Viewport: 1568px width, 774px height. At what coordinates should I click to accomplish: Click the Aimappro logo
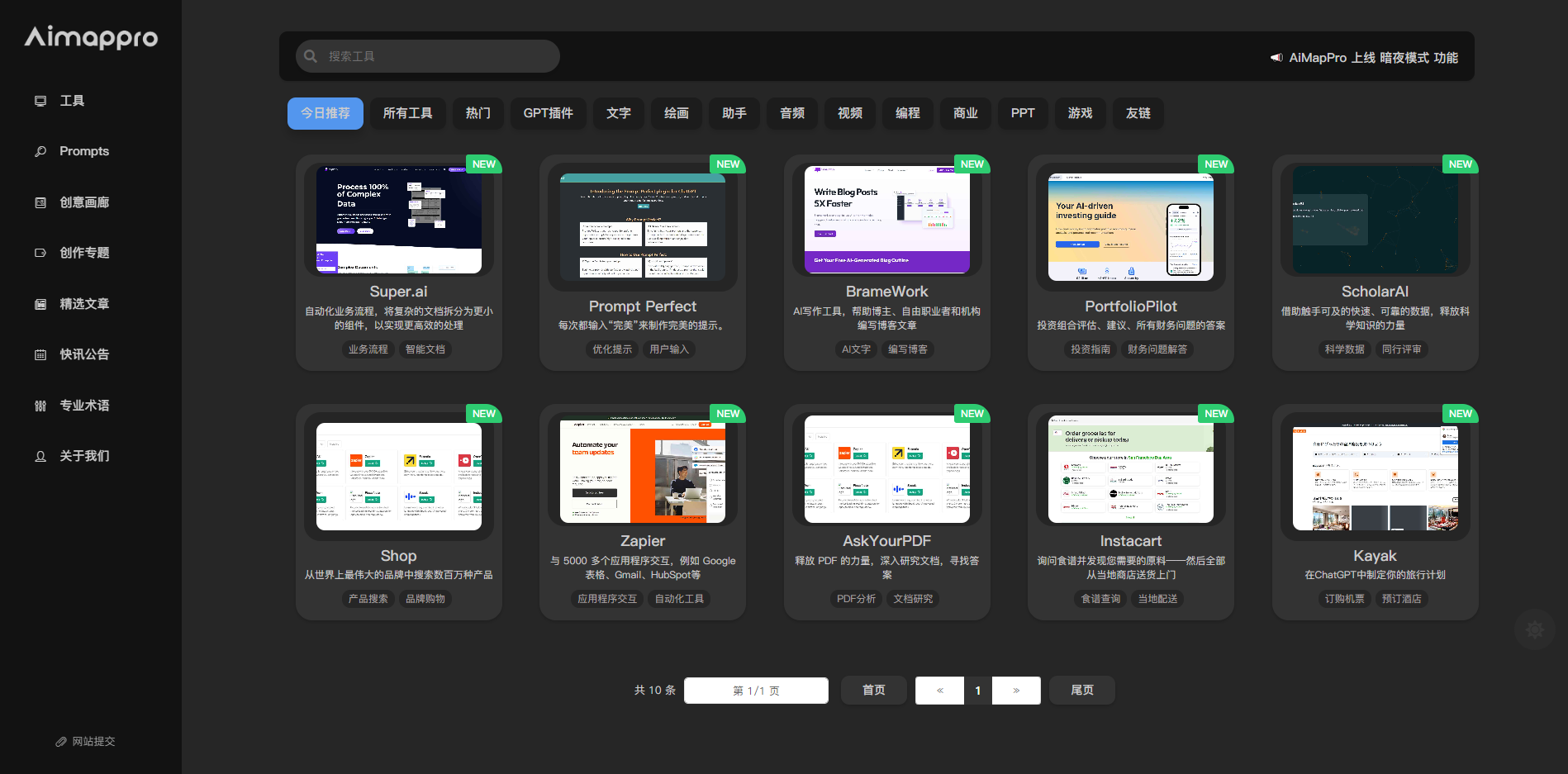[91, 37]
